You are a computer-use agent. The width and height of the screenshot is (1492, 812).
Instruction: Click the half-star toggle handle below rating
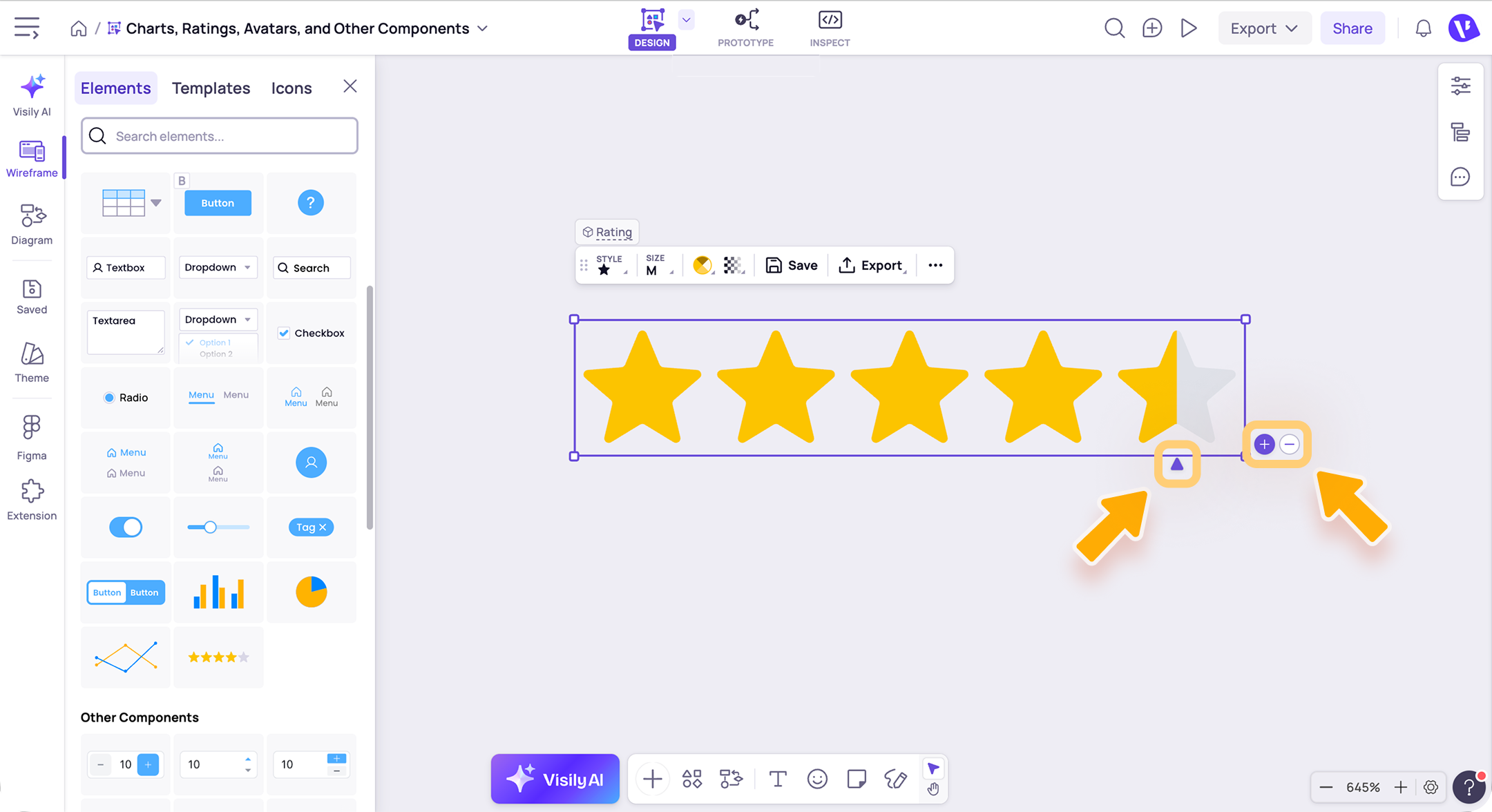pos(1177,464)
